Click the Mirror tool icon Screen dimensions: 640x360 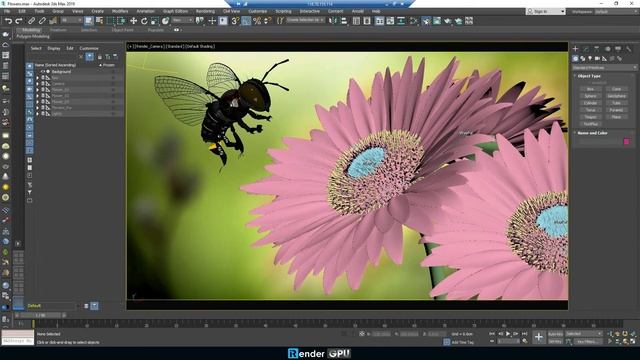point(333,21)
